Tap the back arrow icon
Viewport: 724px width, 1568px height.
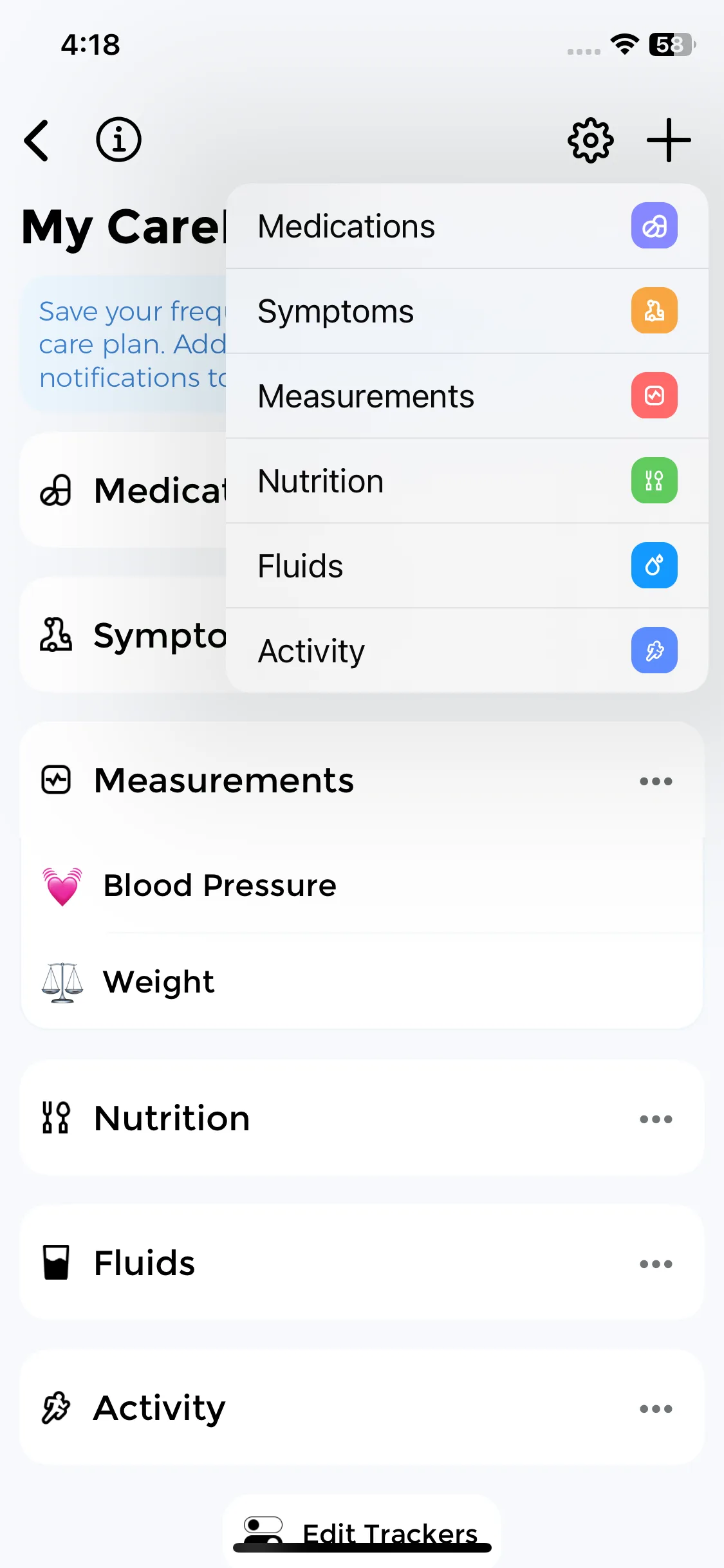(x=37, y=140)
